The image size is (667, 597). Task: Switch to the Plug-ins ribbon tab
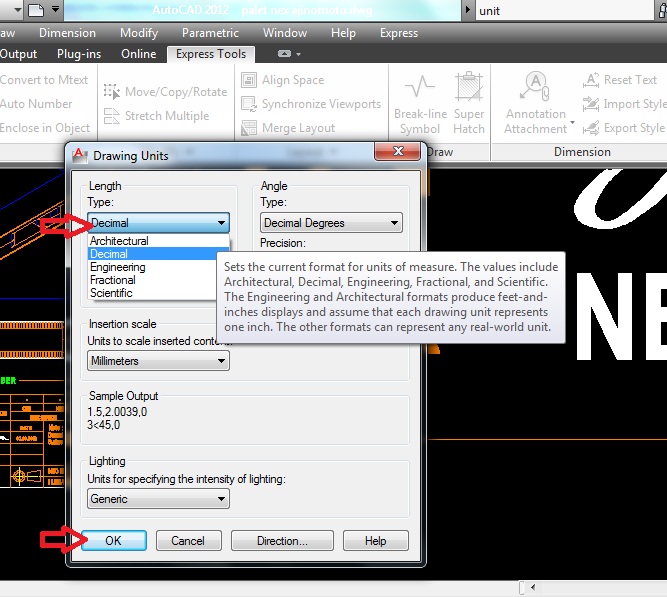click(79, 54)
